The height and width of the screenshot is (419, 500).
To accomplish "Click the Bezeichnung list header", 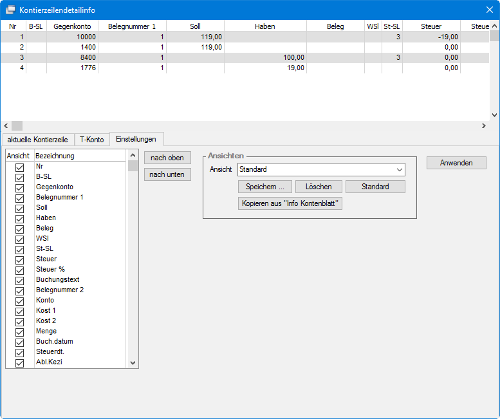I will coord(80,156).
